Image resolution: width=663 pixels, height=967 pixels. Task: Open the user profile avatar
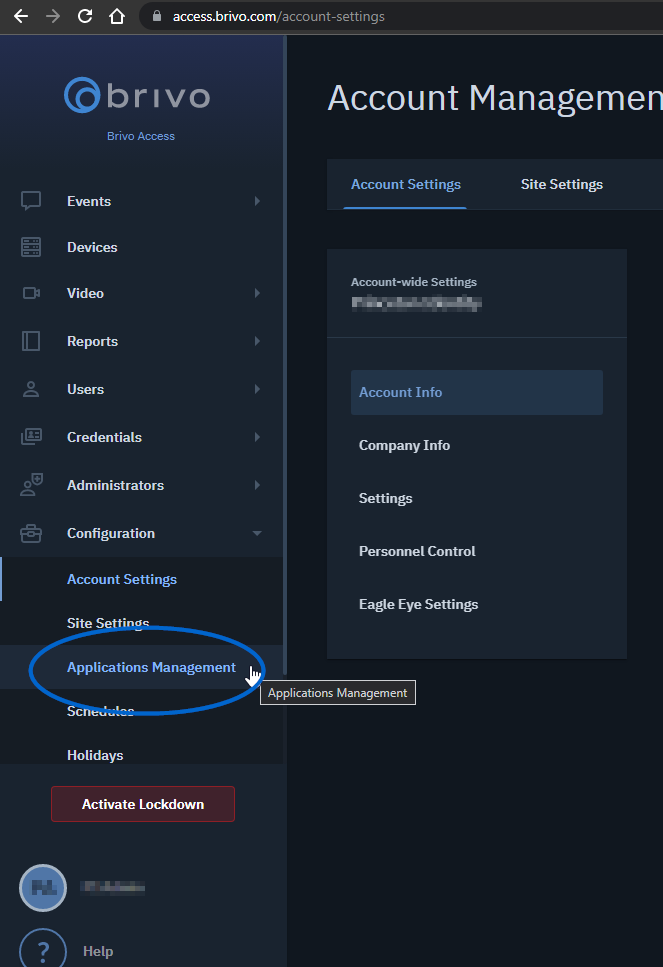[43, 887]
